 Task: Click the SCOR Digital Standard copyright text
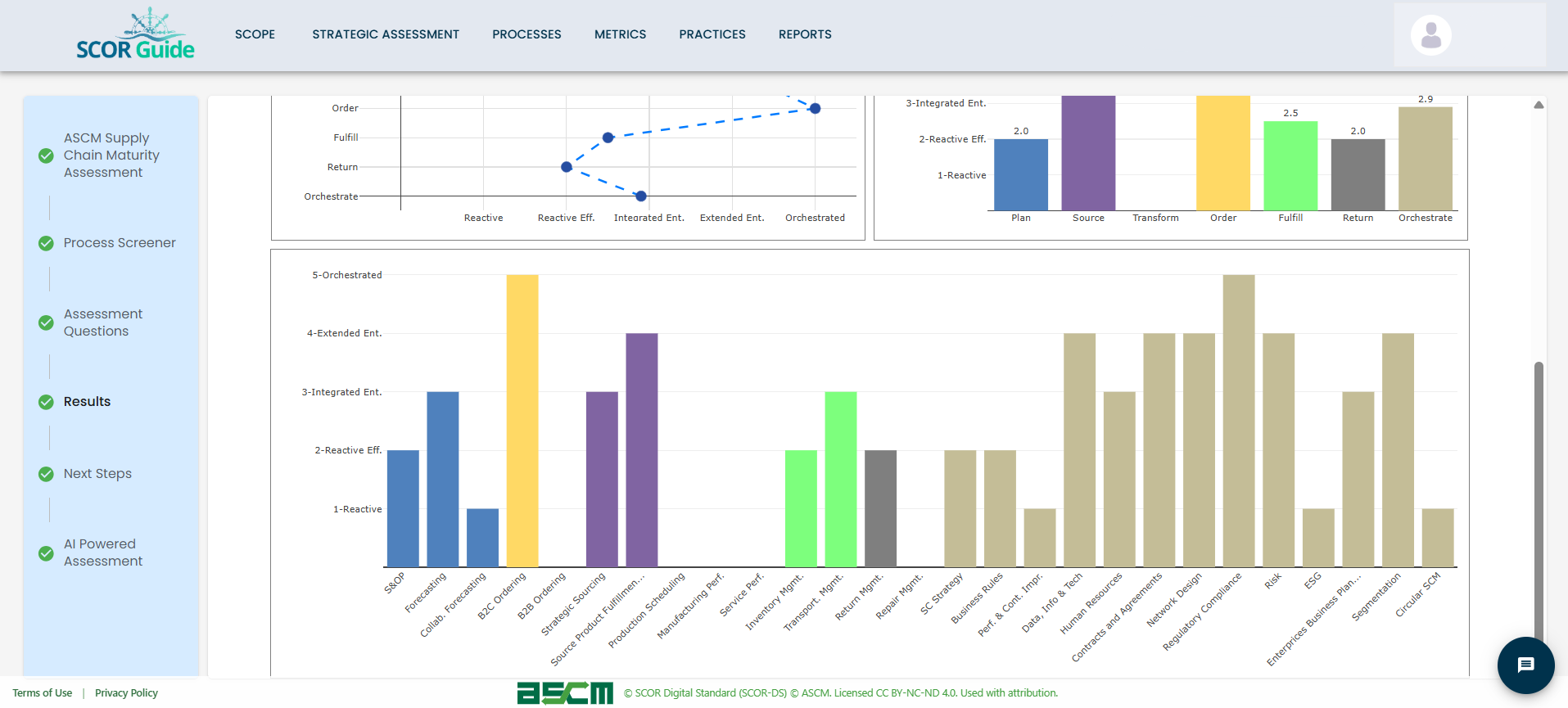[841, 693]
